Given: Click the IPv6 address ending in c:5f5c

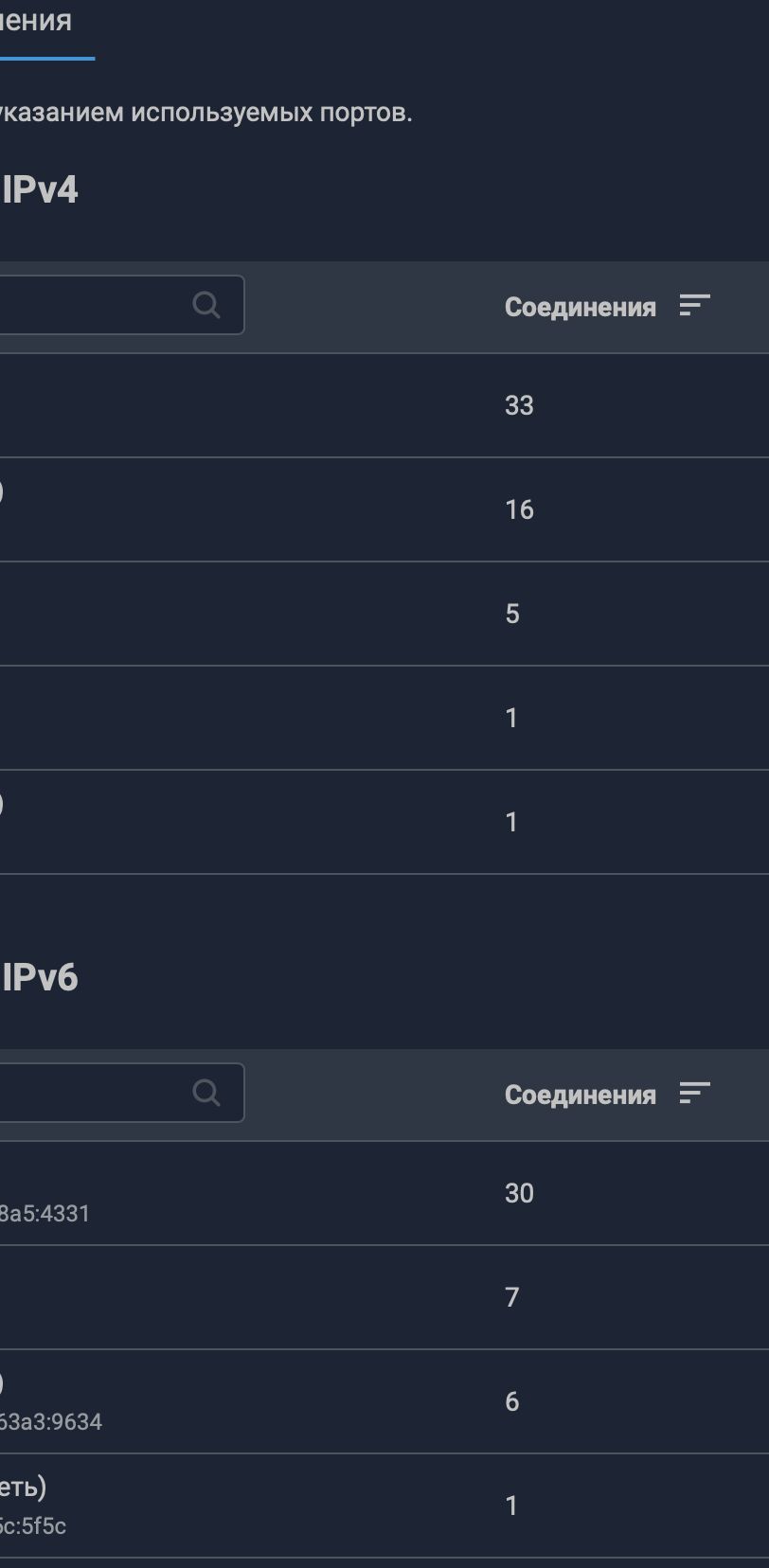Looking at the screenshot, I should [x=33, y=1526].
